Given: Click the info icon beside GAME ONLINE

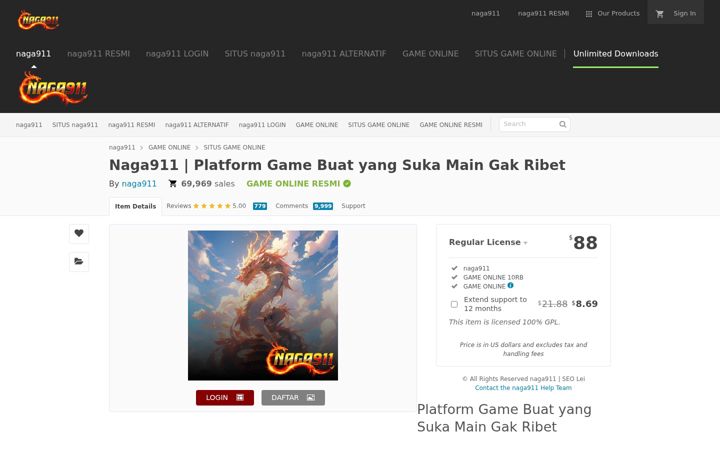Looking at the screenshot, I should point(510,286).
